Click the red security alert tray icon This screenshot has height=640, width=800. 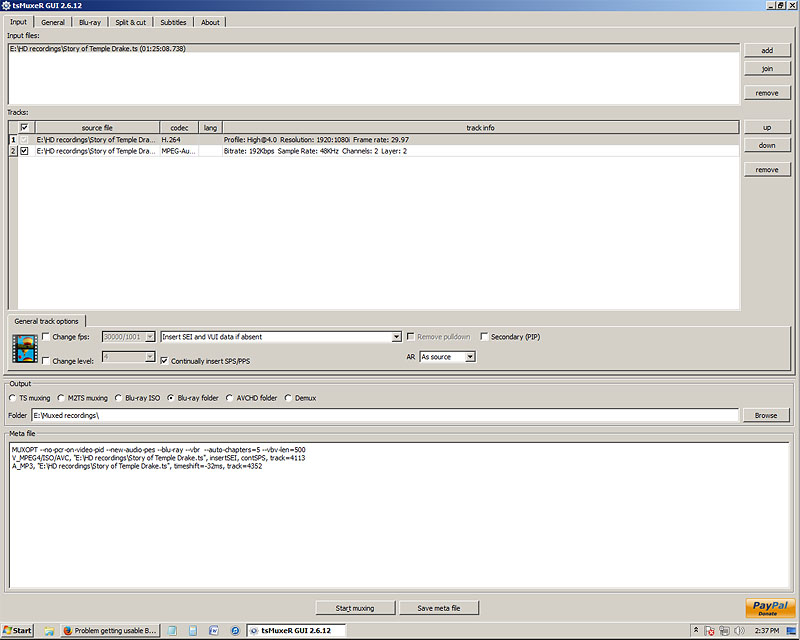point(710,631)
